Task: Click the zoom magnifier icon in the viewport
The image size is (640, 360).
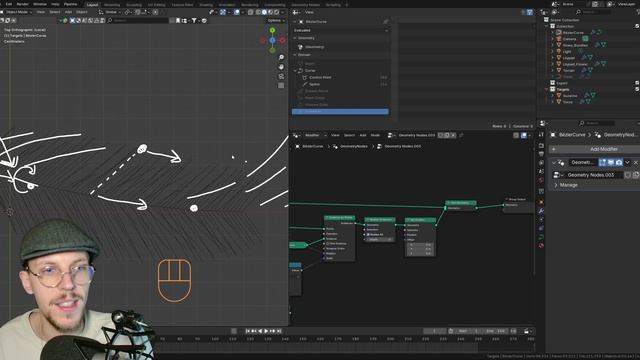Action: coord(281,57)
